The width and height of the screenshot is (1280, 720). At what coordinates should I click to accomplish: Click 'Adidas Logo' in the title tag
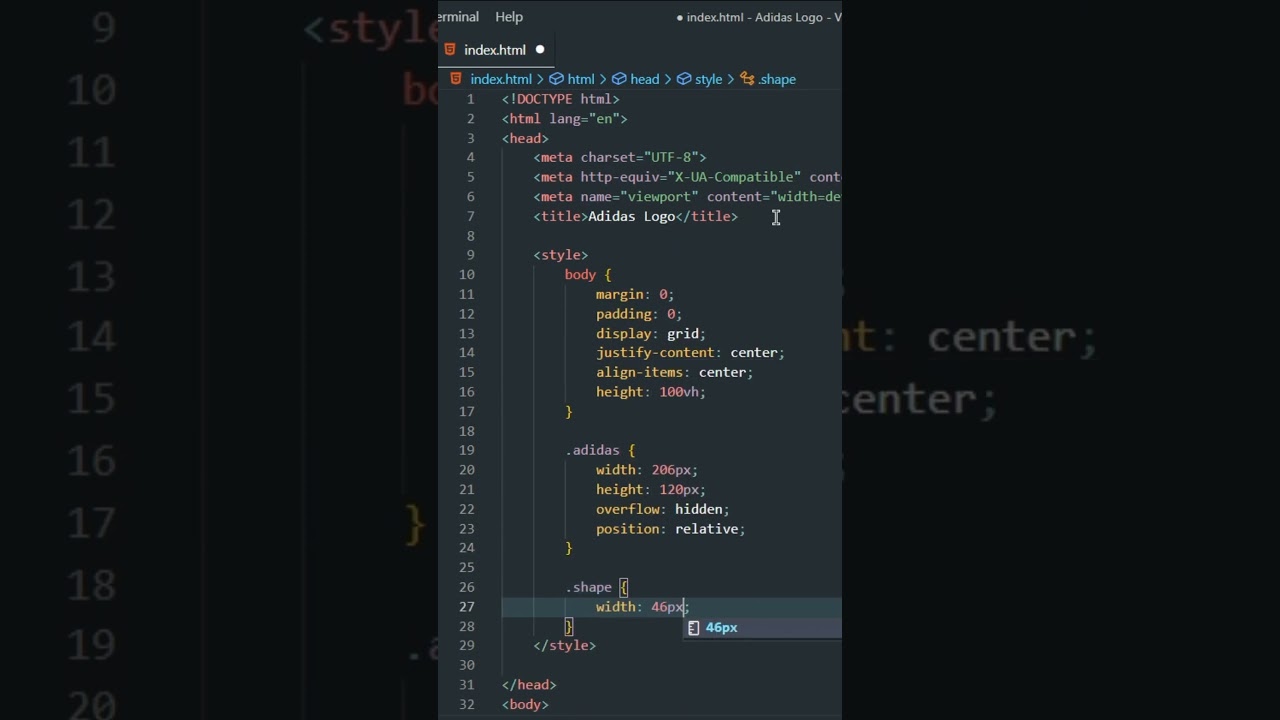point(632,216)
